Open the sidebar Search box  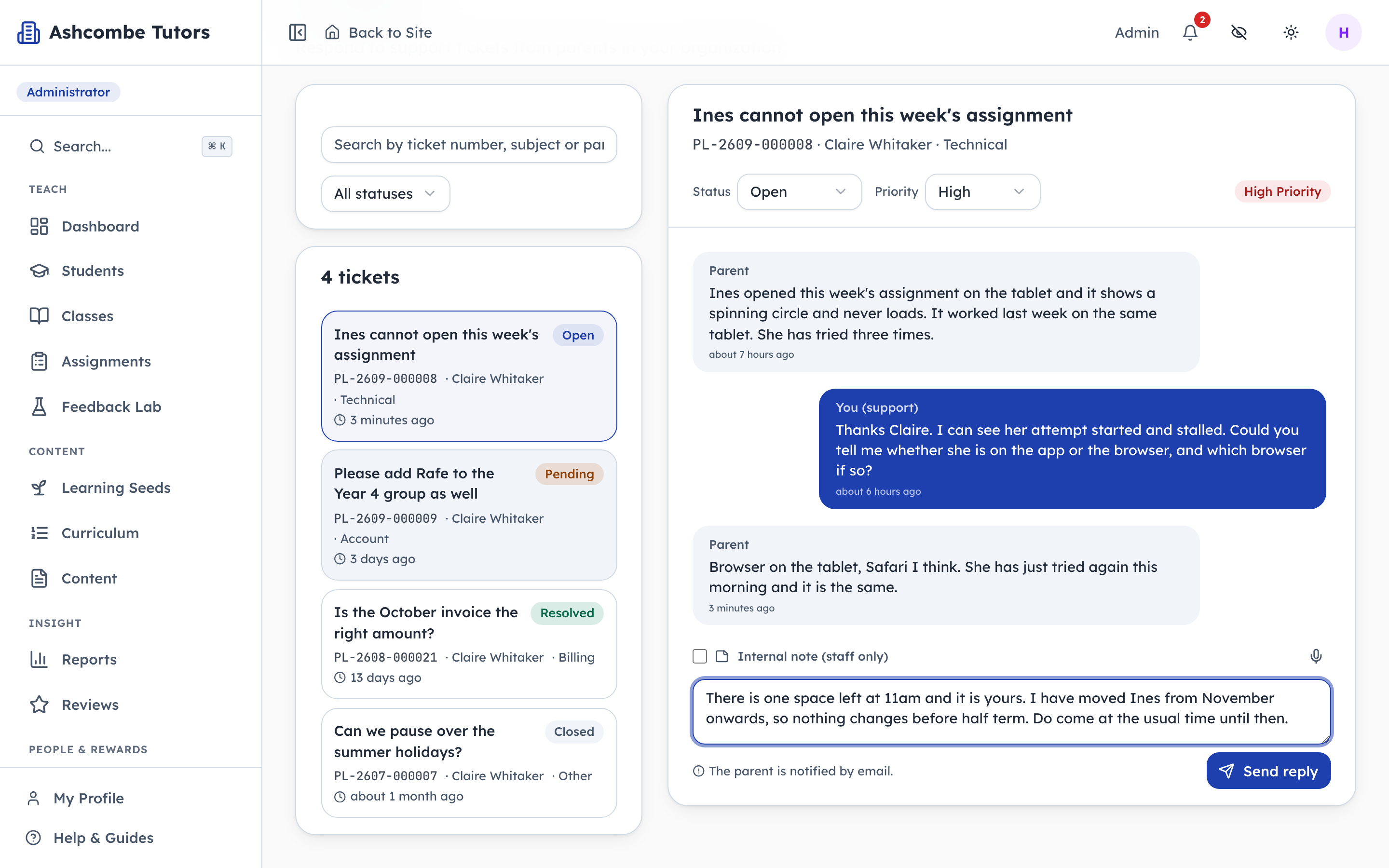(x=131, y=147)
